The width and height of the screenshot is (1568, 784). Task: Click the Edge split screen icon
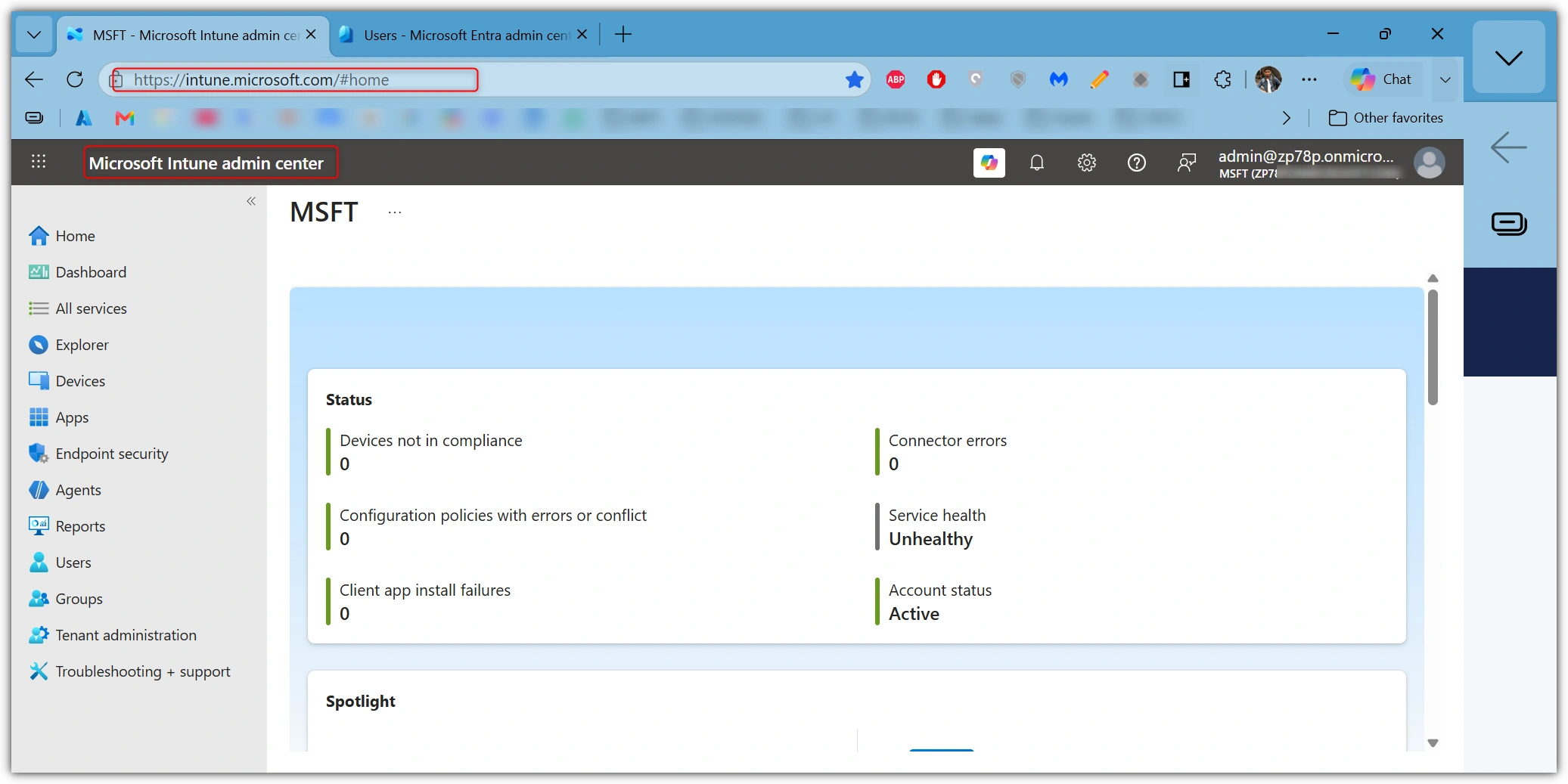point(1181,79)
